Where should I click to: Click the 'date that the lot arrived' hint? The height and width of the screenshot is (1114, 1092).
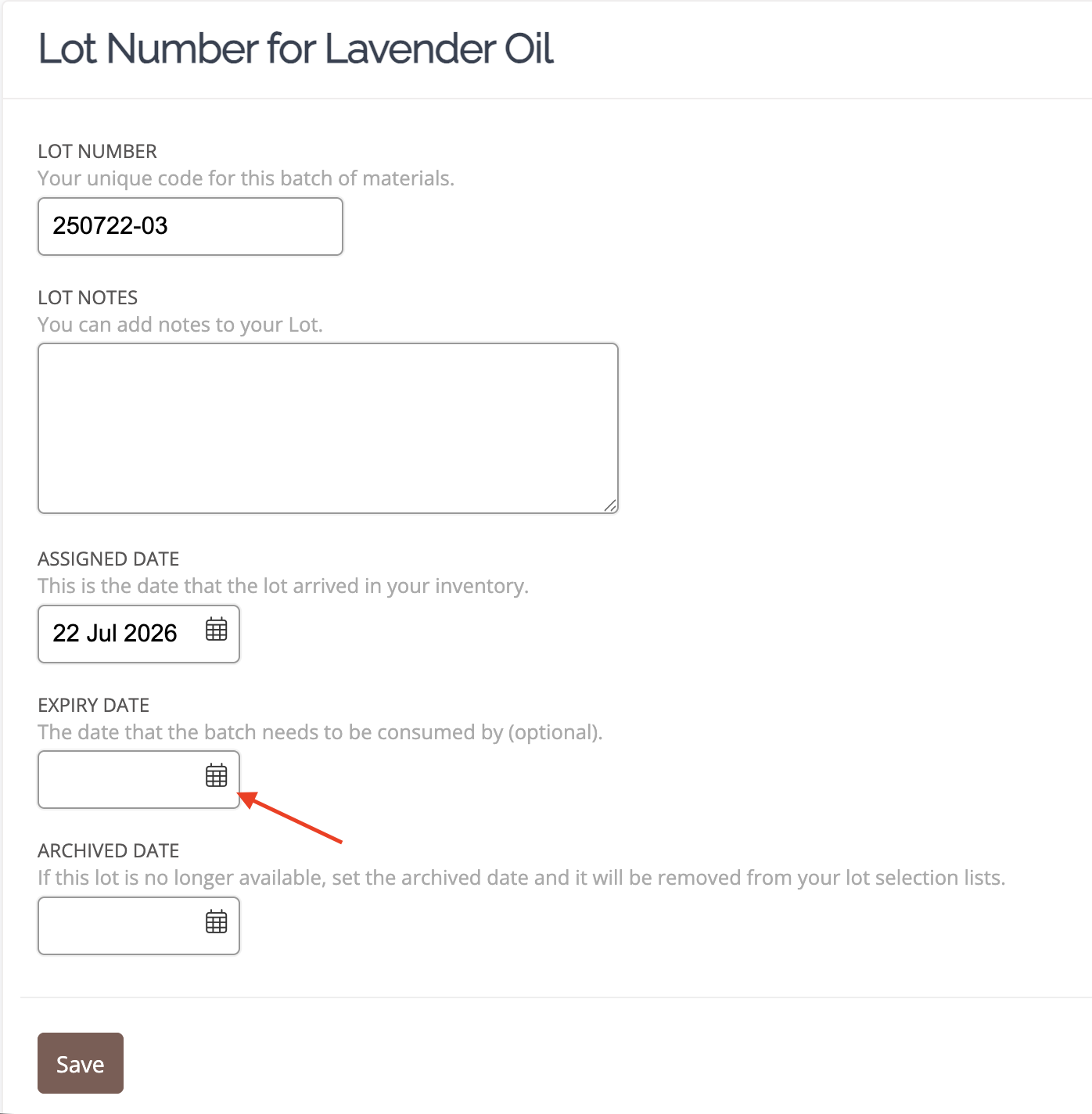(283, 586)
